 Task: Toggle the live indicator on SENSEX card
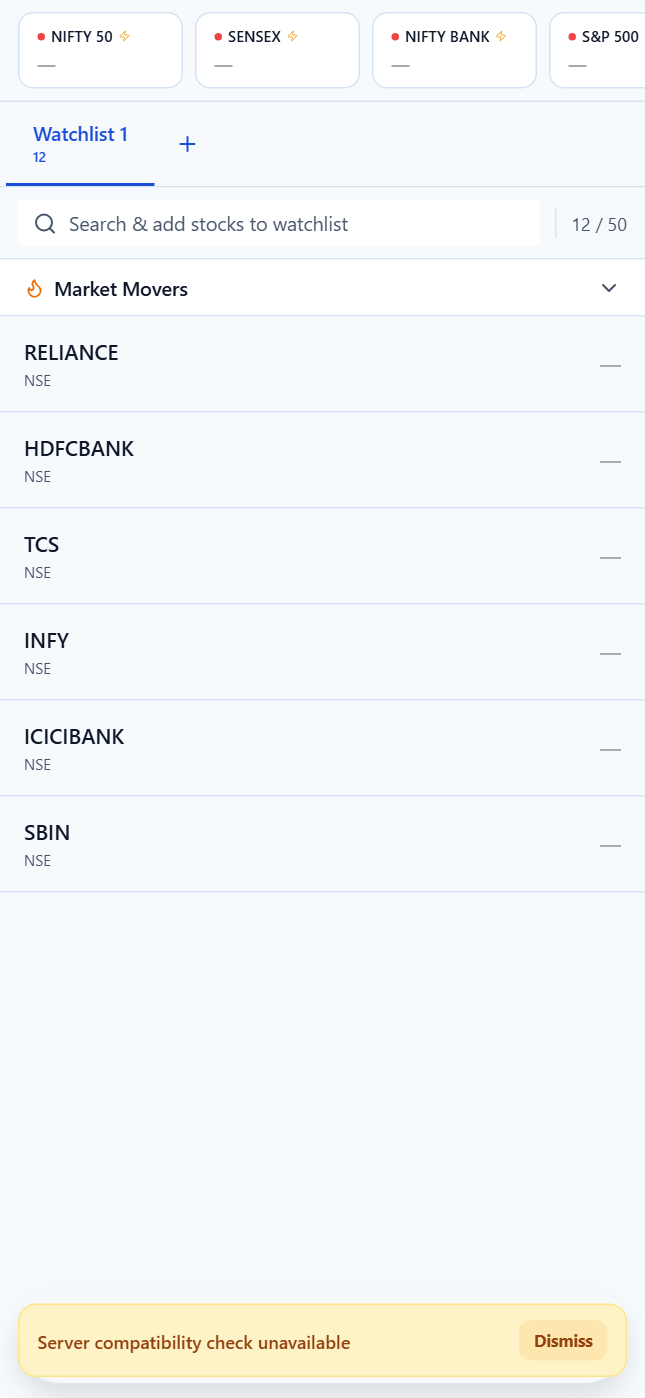pyautogui.click(x=216, y=36)
